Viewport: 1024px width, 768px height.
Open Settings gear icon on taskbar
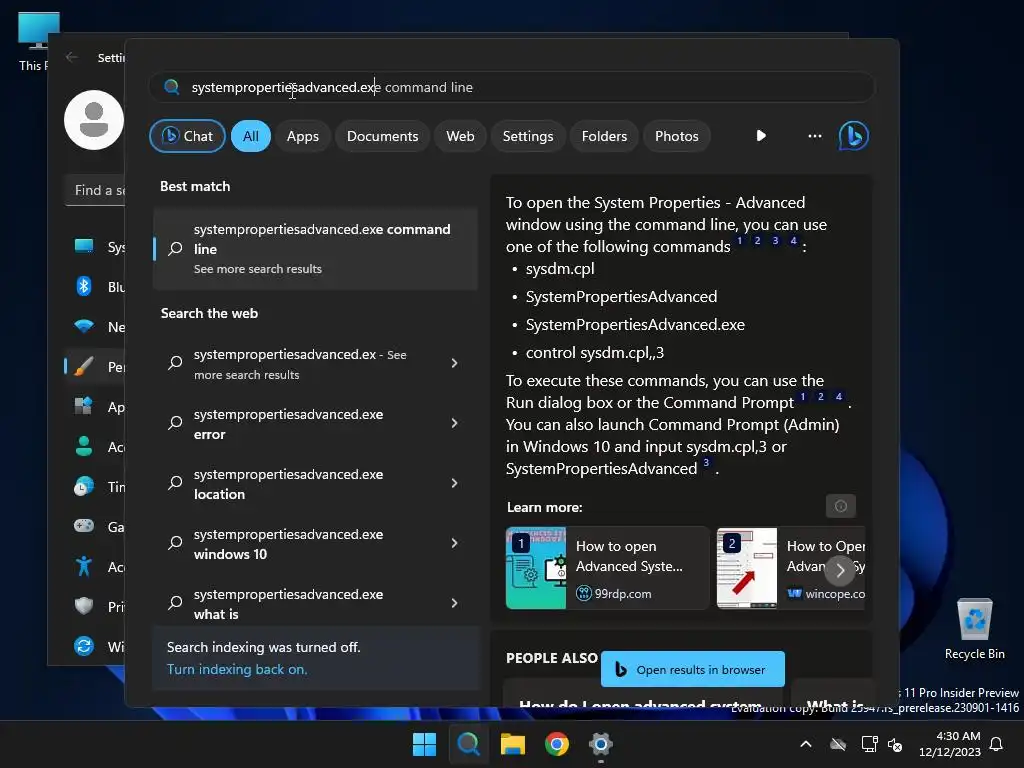tap(601, 744)
